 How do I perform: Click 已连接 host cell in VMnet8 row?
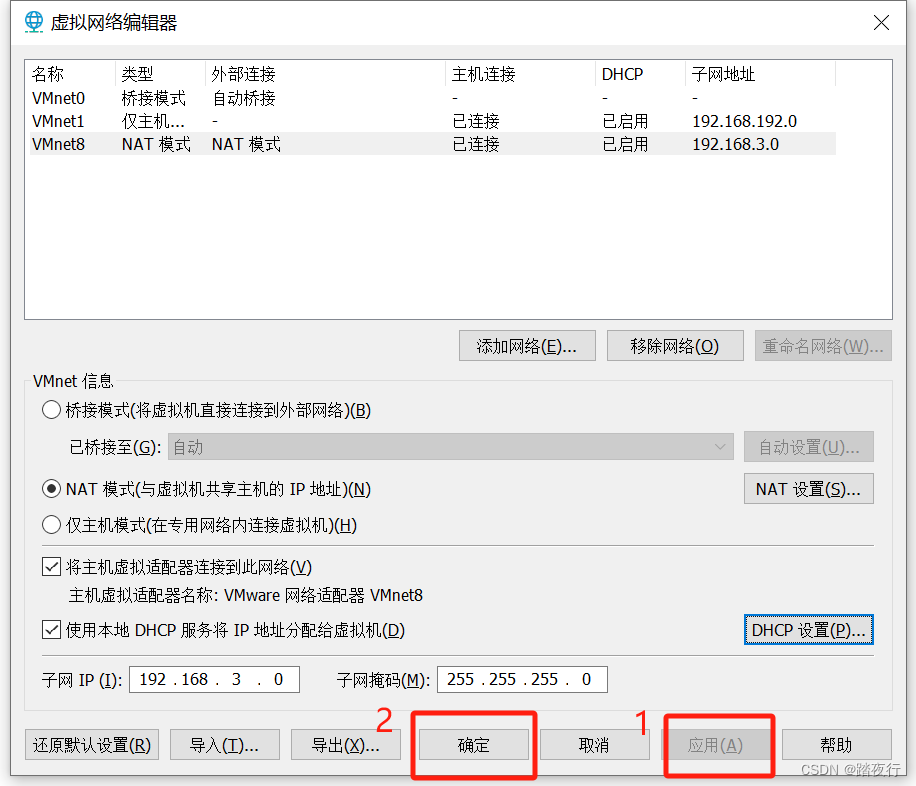tap(476, 144)
